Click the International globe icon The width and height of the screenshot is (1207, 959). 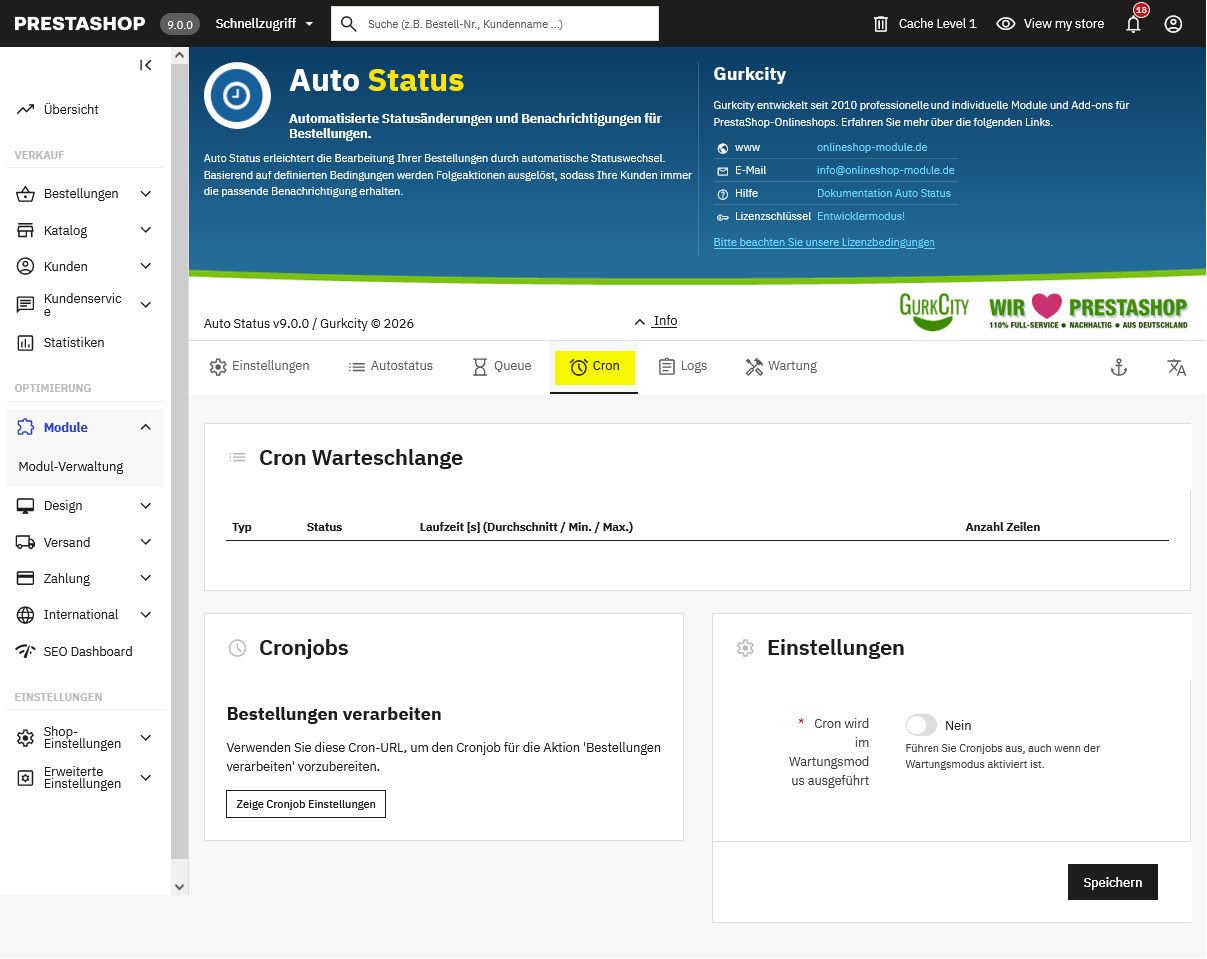coord(26,615)
